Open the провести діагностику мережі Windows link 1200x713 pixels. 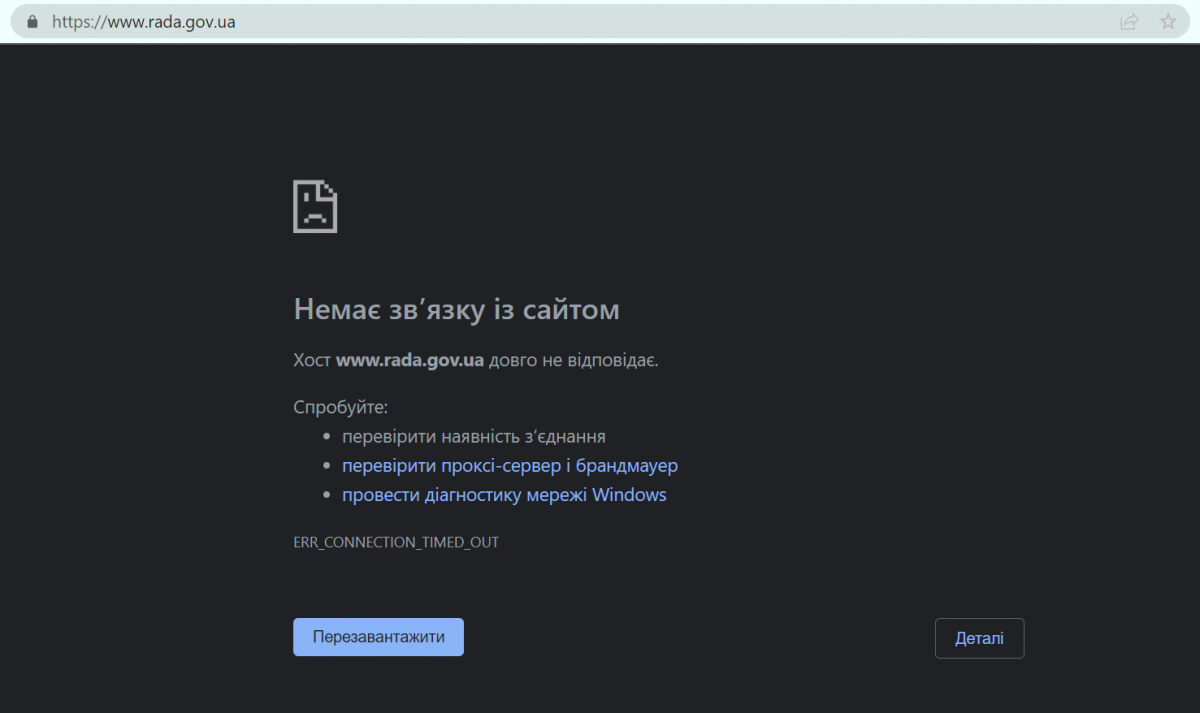pyautogui.click(x=504, y=495)
